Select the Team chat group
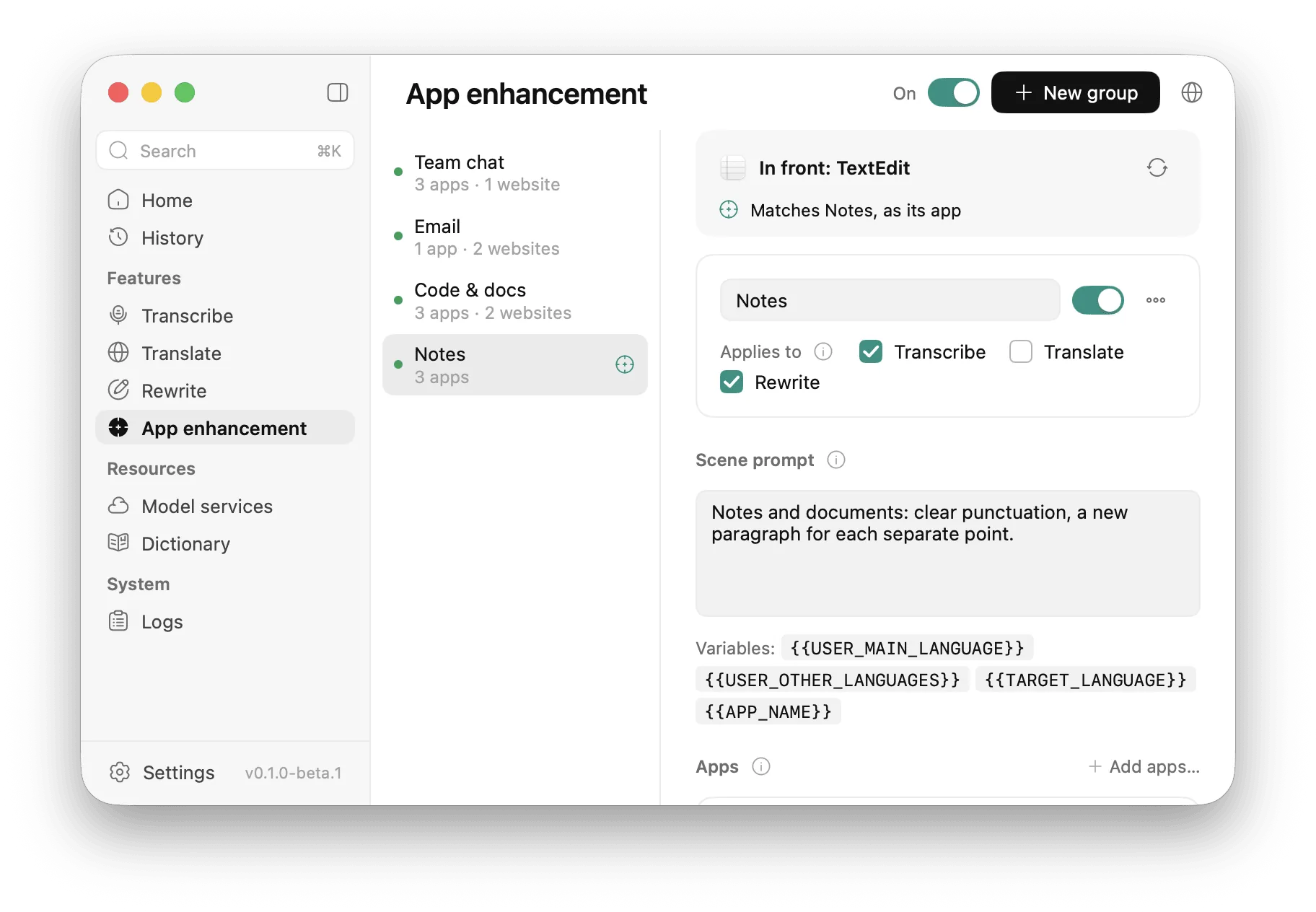The image size is (1316, 912). (515, 172)
